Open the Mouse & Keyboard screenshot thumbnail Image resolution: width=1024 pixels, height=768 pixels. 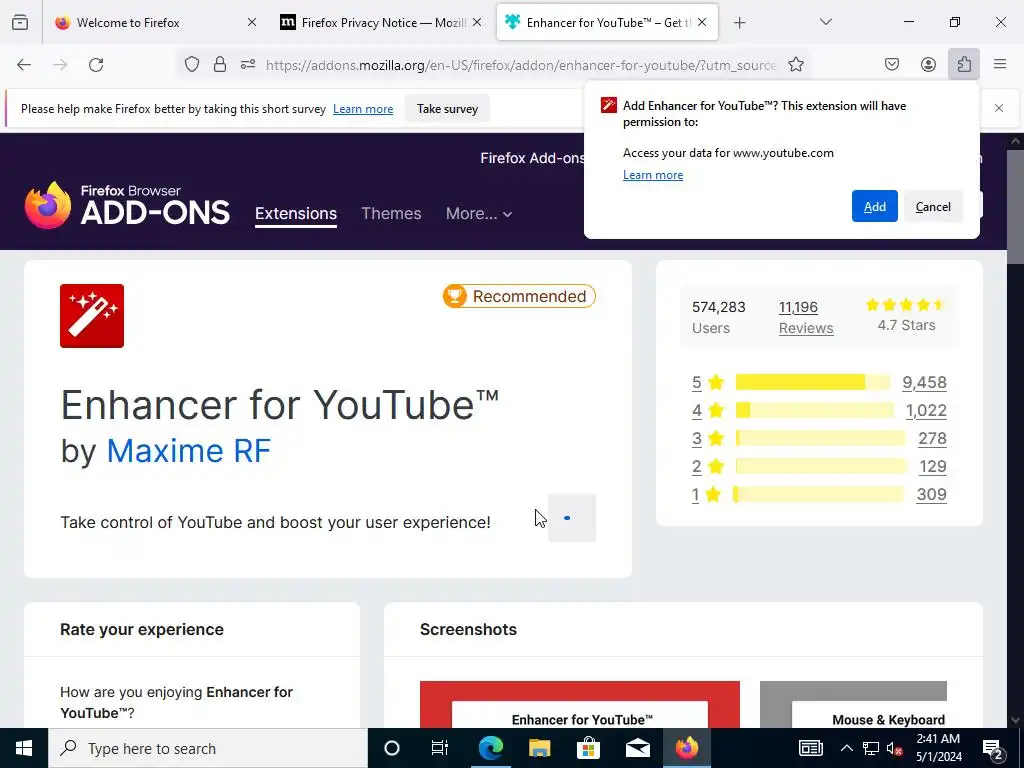pyautogui.click(x=854, y=705)
